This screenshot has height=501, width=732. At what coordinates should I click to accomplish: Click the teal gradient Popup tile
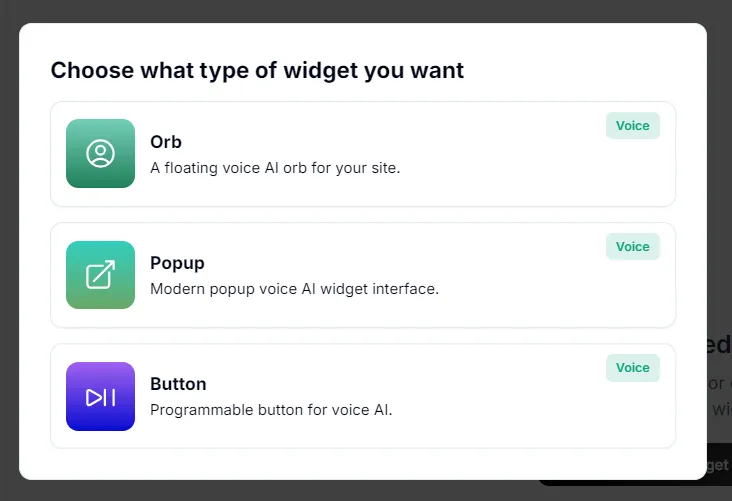[x=100, y=275]
